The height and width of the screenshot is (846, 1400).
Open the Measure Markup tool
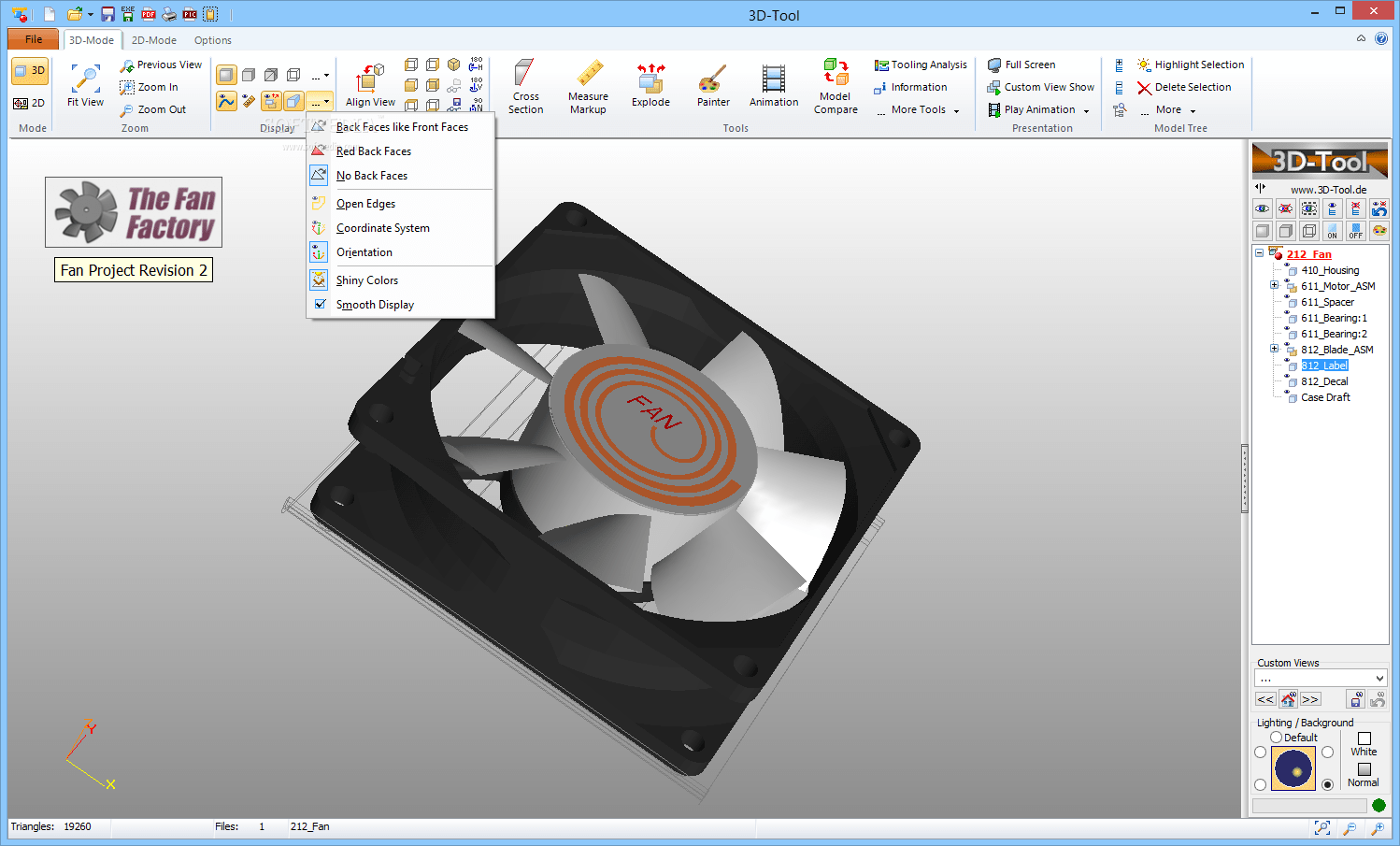588,86
